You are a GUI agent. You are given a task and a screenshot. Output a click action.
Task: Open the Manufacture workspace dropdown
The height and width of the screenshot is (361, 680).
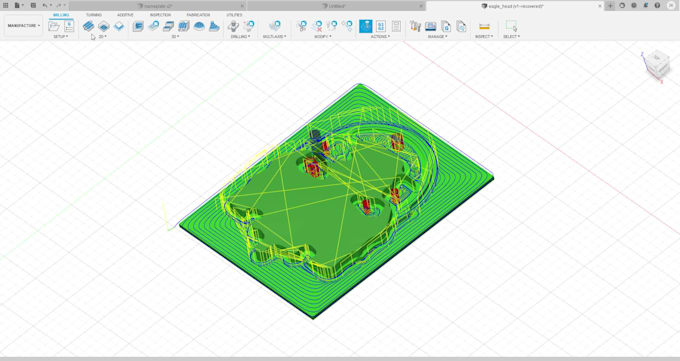[x=23, y=26]
